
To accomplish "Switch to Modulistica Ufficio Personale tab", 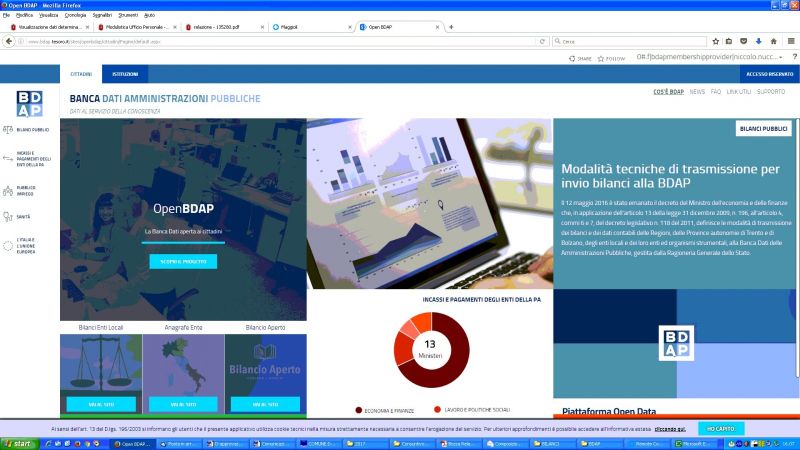I will [135, 27].
